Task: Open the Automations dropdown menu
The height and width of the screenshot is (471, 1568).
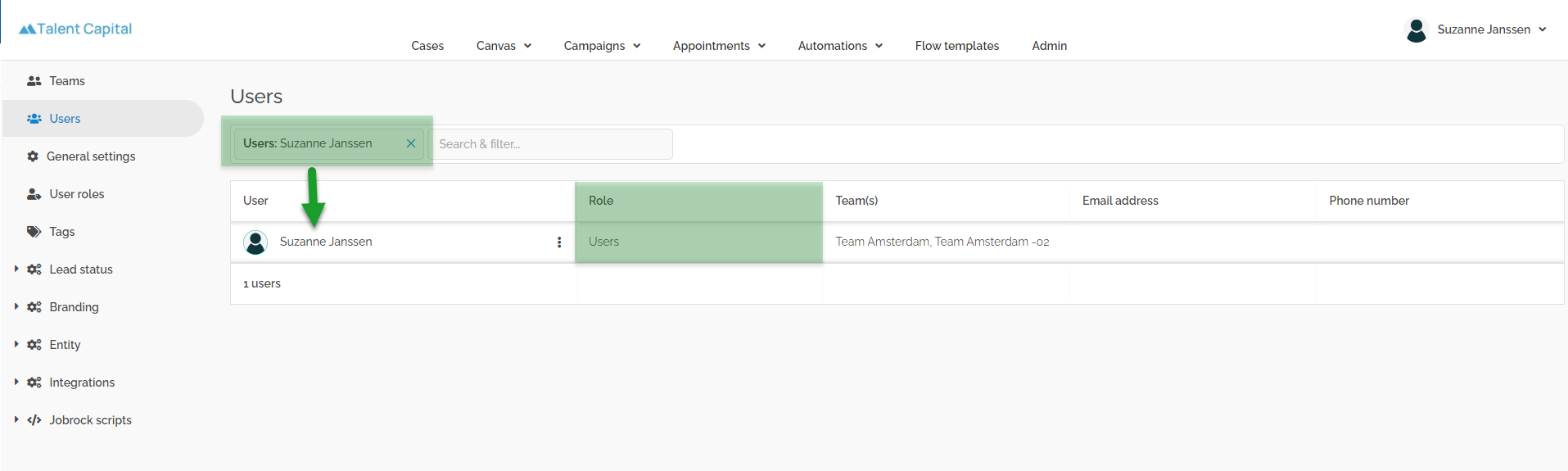Action: coord(840,46)
